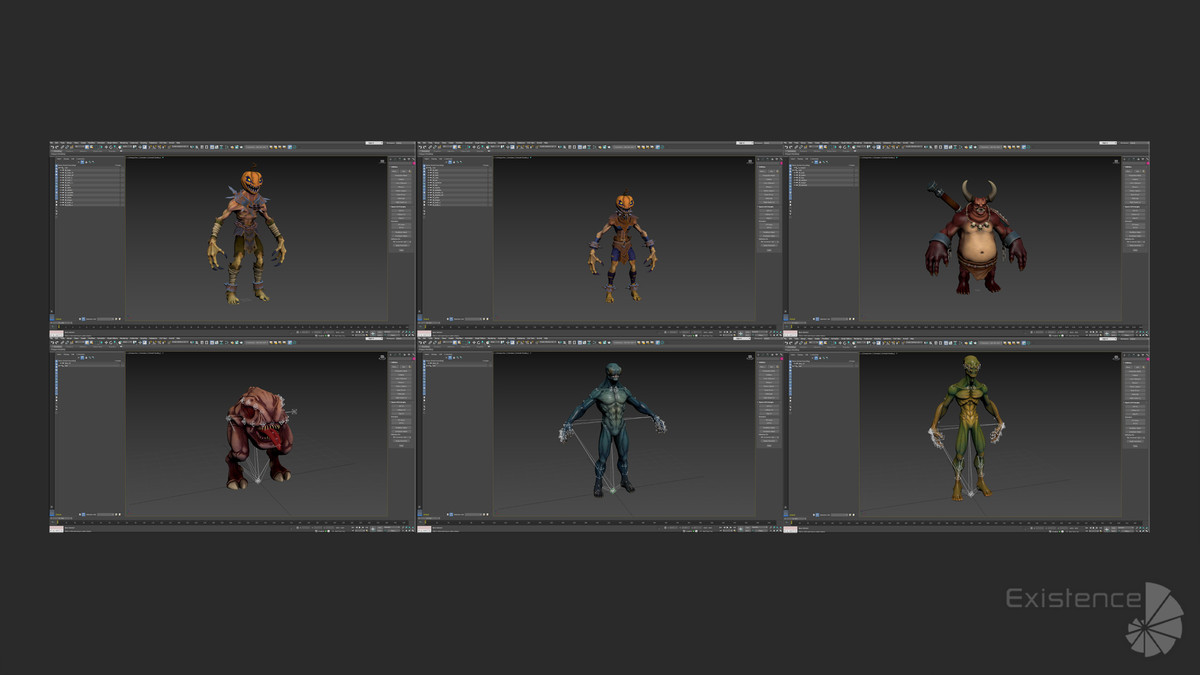The height and width of the screenshot is (675, 1200).
Task: Open the Reference Coordinate System dropdown
Action: click(125, 147)
